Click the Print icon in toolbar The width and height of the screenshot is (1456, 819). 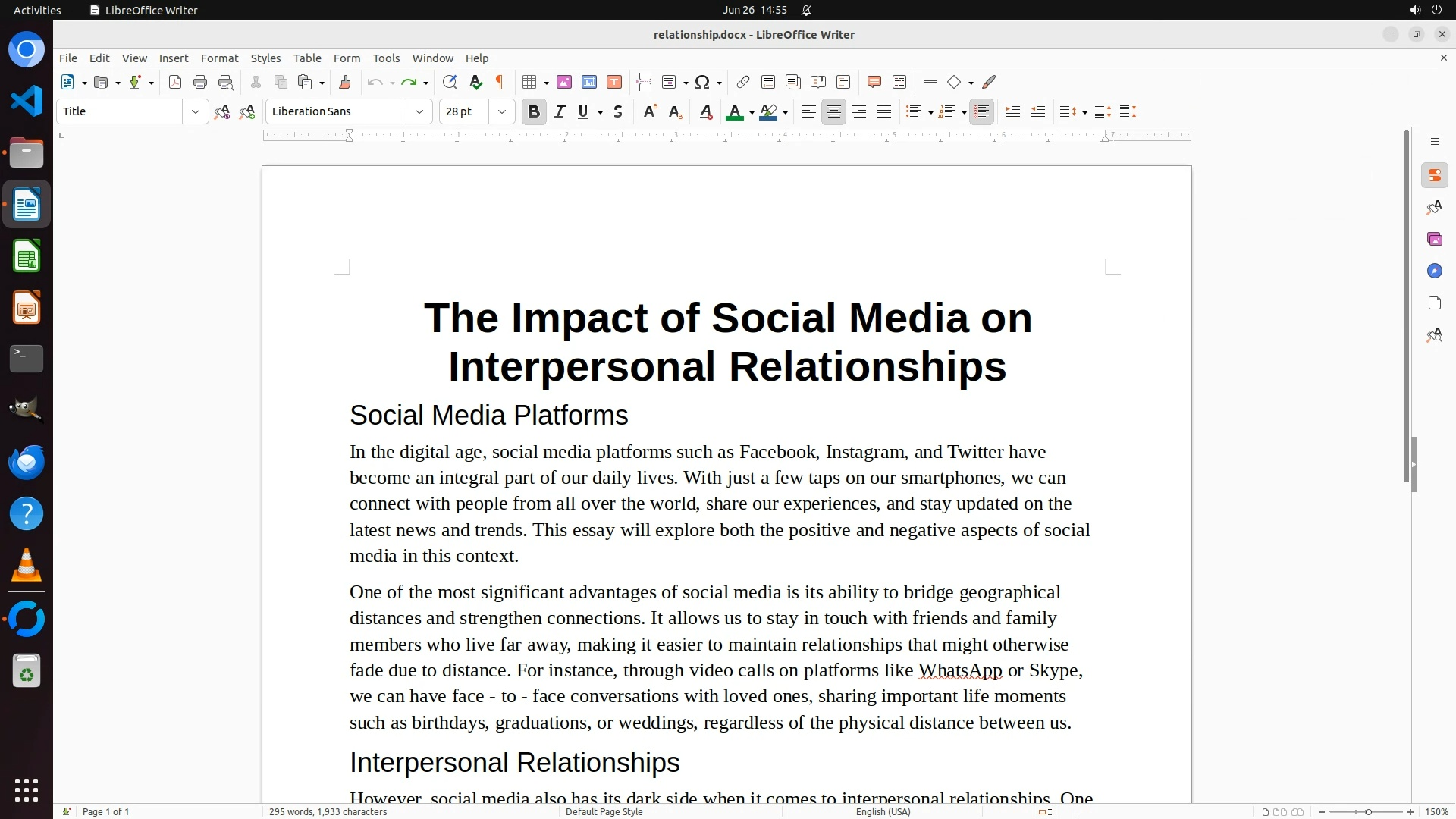click(x=200, y=82)
